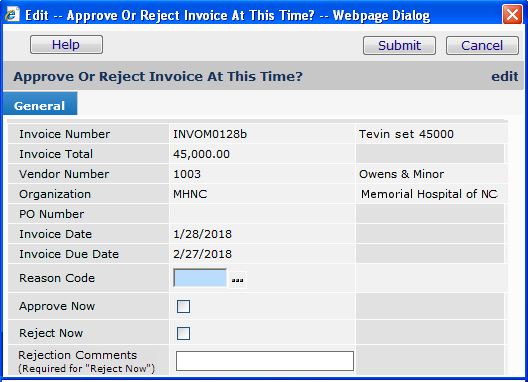Click the Cancel button
This screenshot has height=382, width=528.
tap(482, 45)
